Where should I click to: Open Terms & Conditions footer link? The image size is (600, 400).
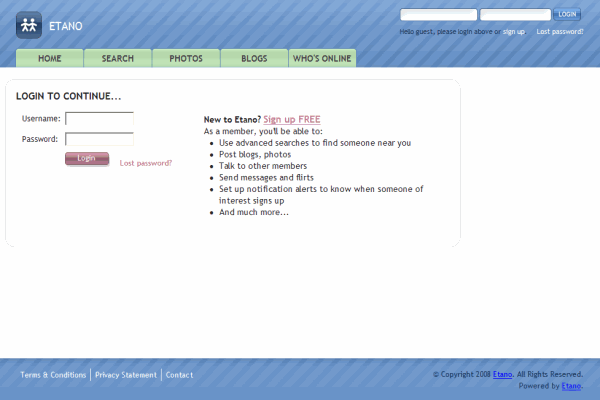pos(53,375)
